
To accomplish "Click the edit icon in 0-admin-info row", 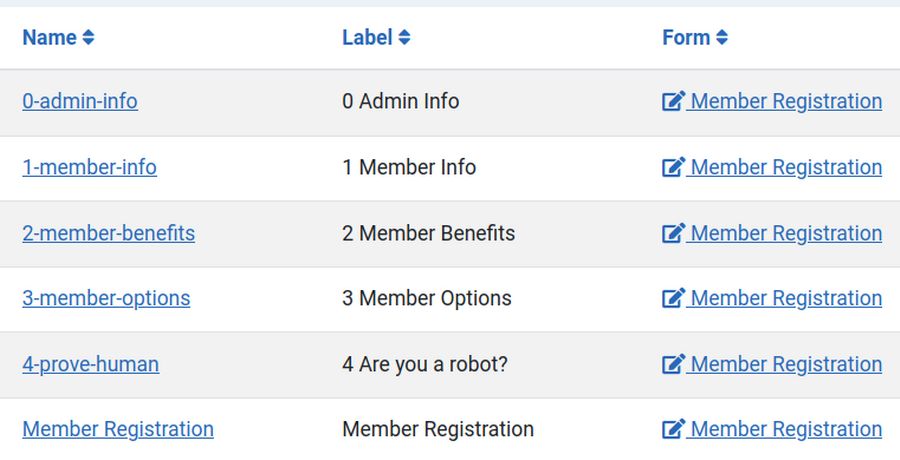I will (x=673, y=101).
